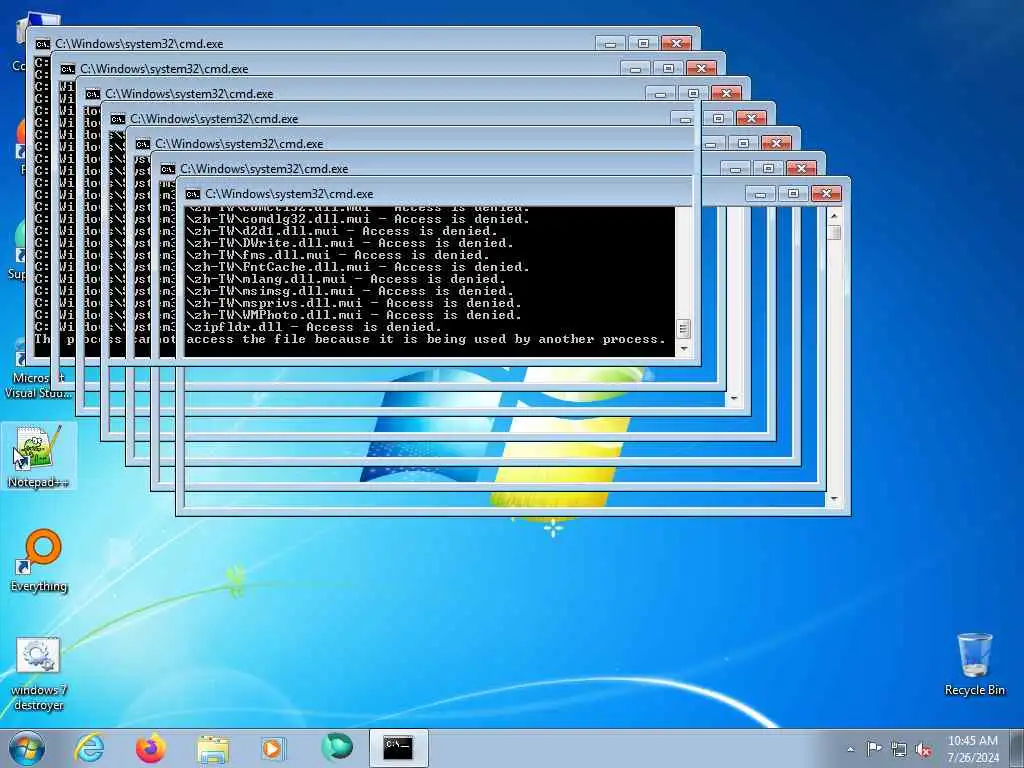
Task: Click the mlang.dll.mui Access is denied line
Action: pyautogui.click(x=345, y=279)
